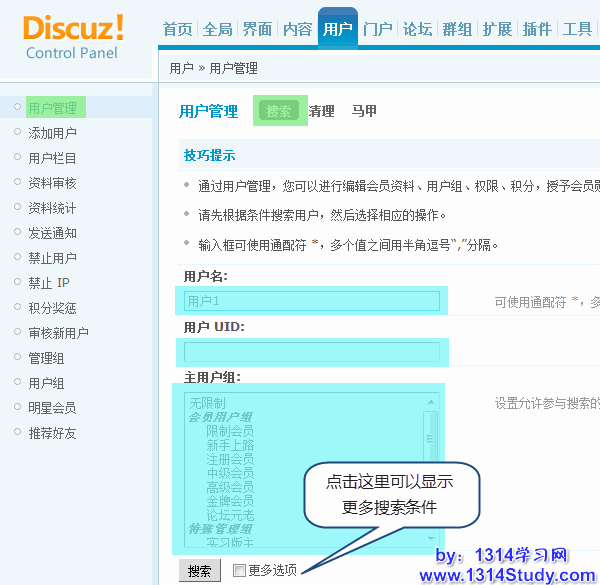Switch to the 全局 navigation tab
The image size is (600, 585).
pos(217,29)
